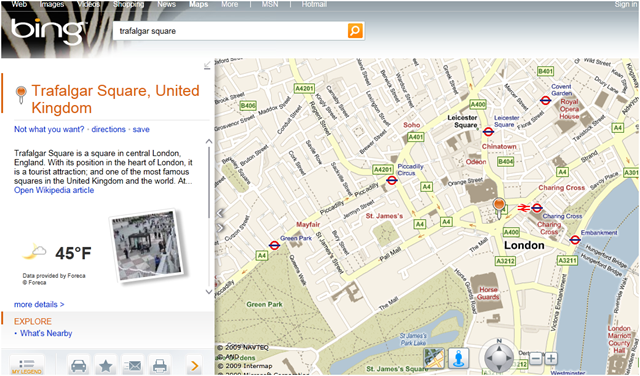Open the Web tab

(x=19, y=4)
